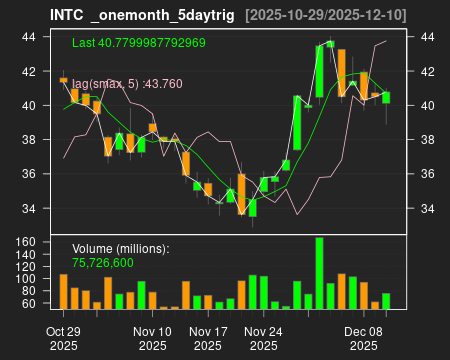Click the volume axis label "100"
This screenshot has width=450, height=360.
[x=25, y=279]
